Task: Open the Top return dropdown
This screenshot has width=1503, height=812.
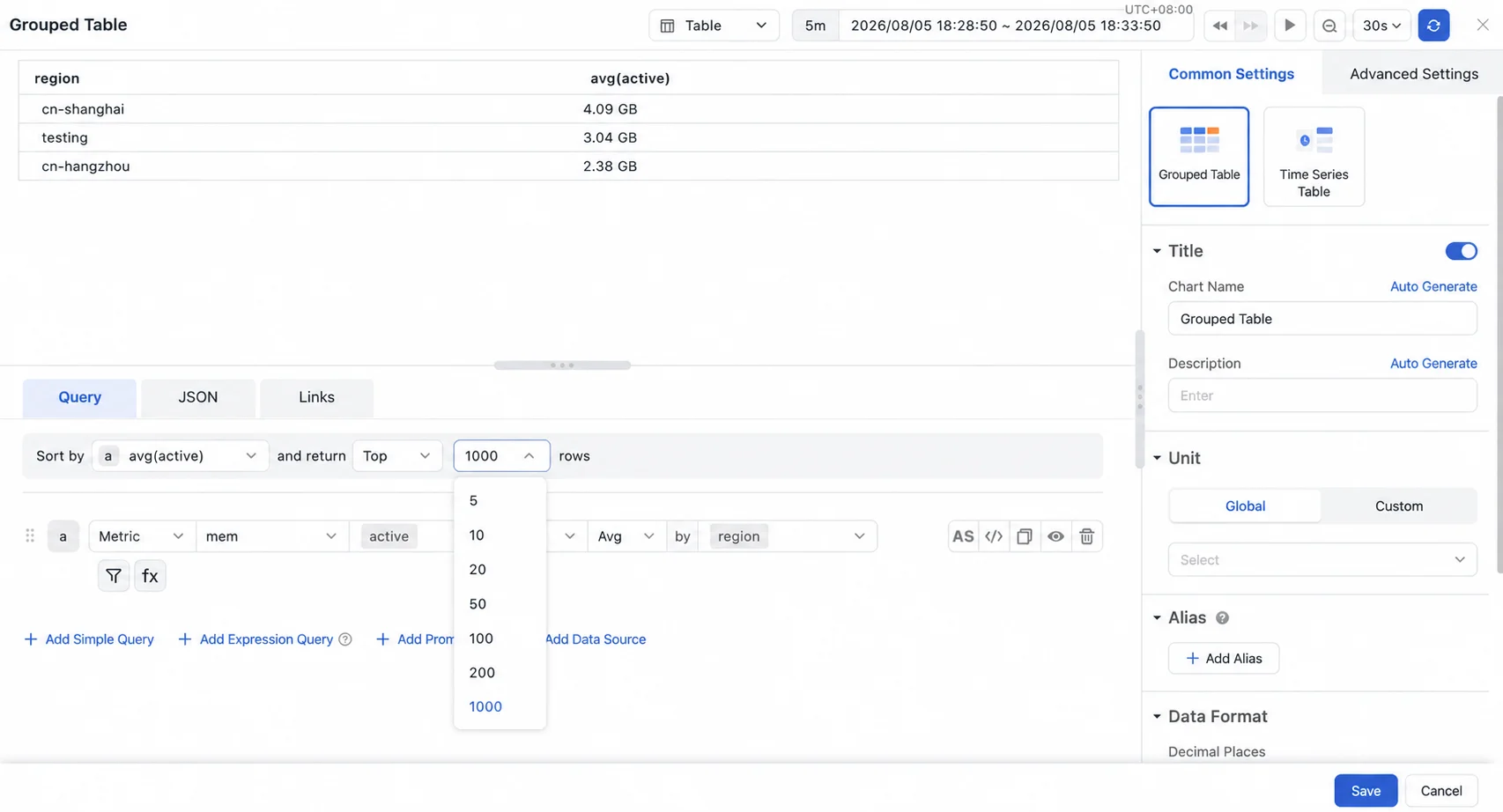Action: (396, 456)
